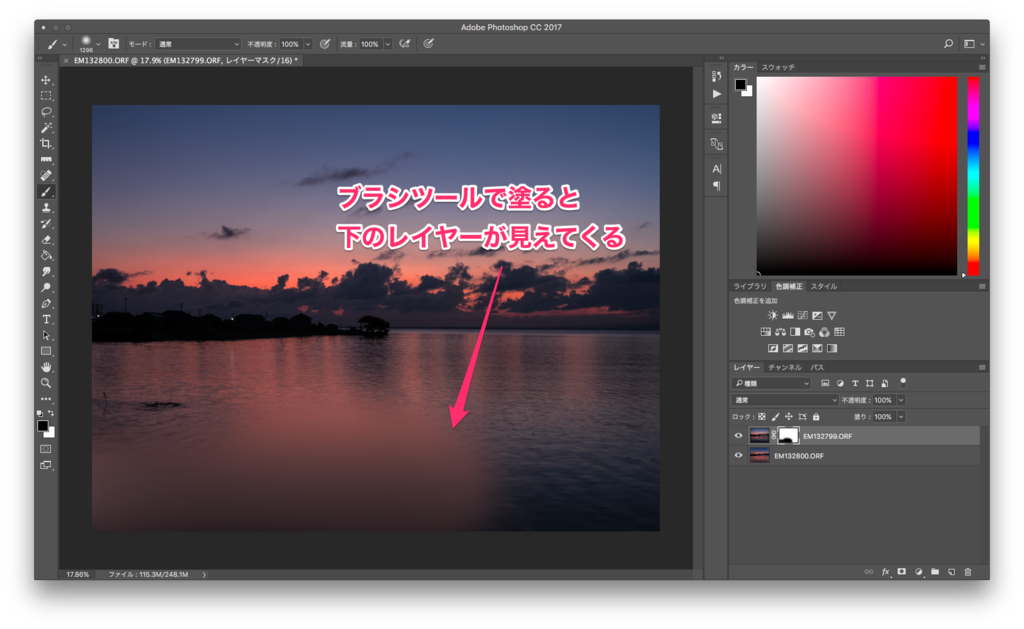Add a Color Balance adjustment (scales icon)
The height and width of the screenshot is (629, 1024).
780,332
